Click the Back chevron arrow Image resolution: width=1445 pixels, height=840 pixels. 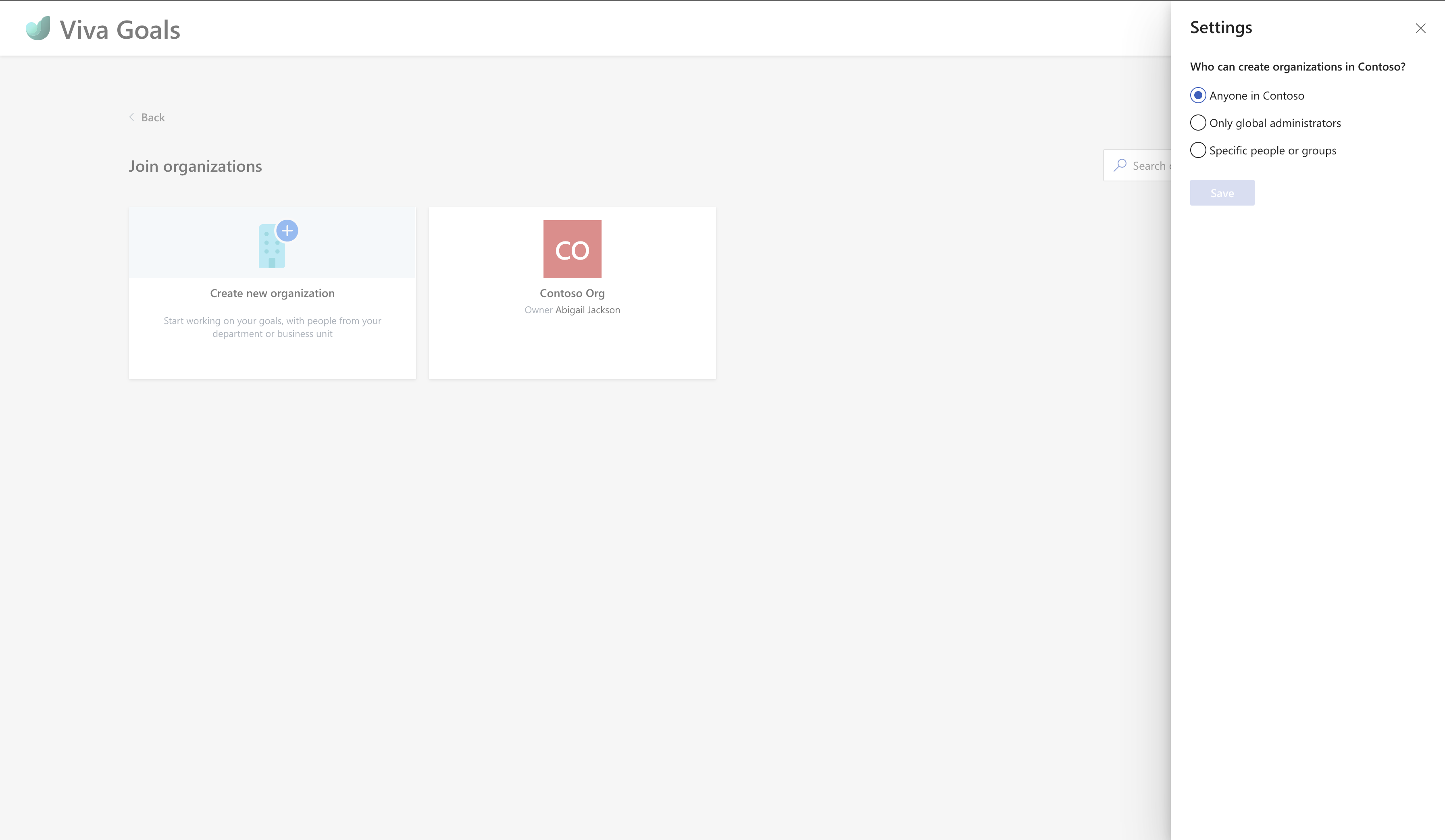point(132,117)
